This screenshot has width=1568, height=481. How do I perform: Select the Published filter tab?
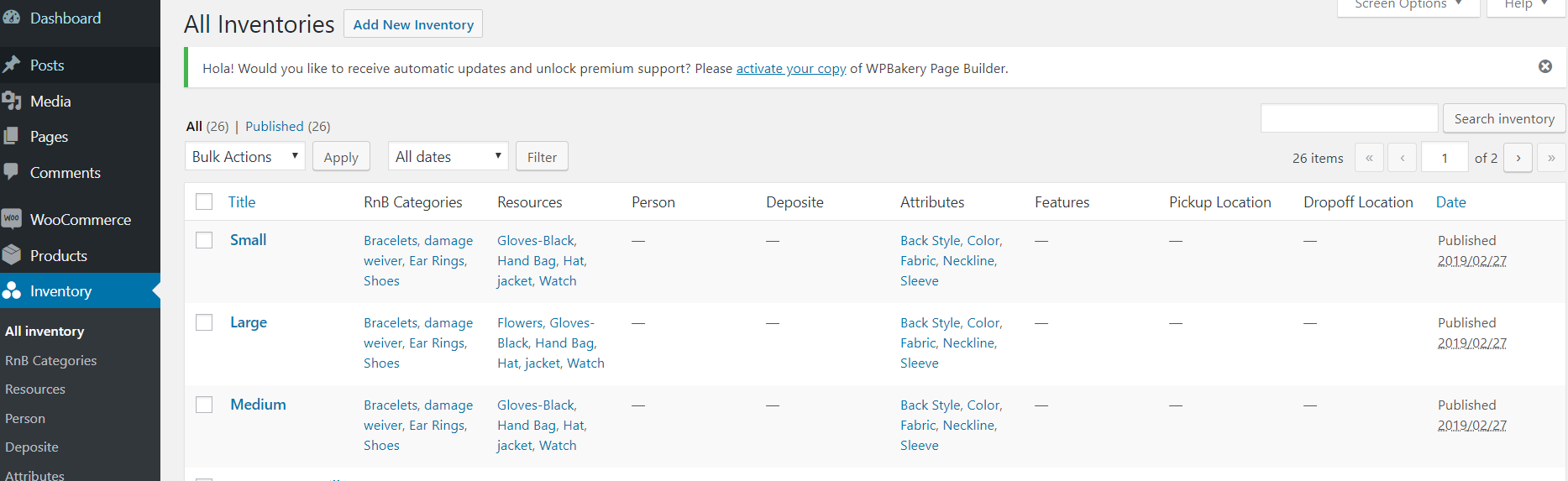pyautogui.click(x=274, y=126)
